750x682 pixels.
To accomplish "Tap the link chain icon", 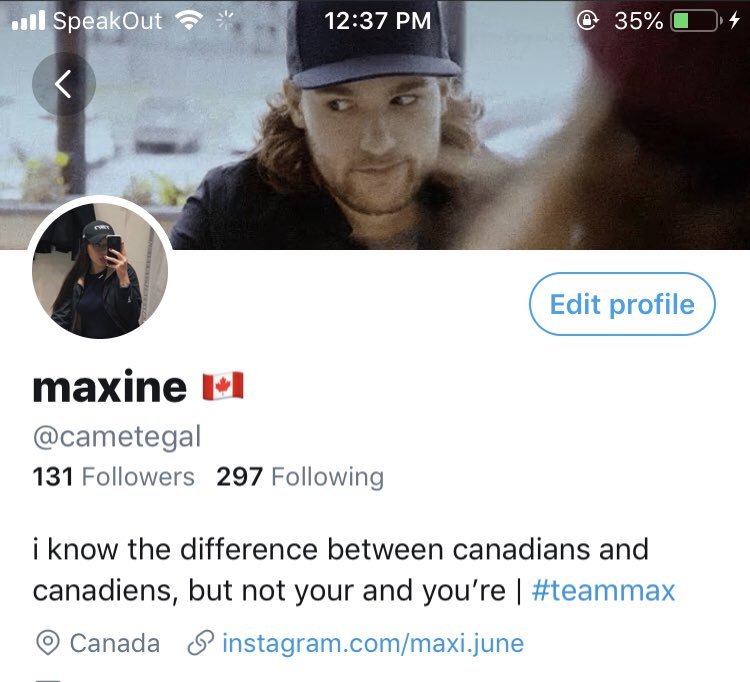I will pos(200,643).
